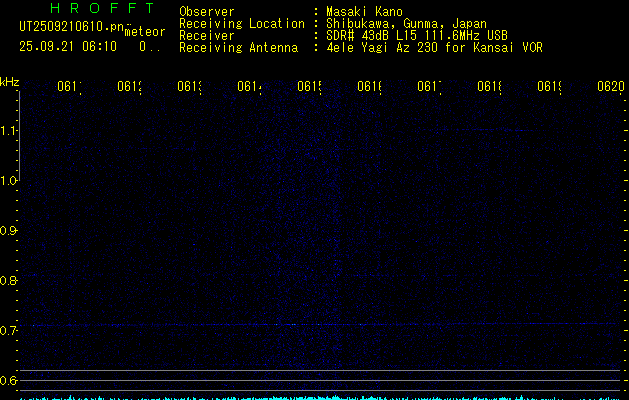
Task: Select SDR# 43dB L15 111.6MHz USB text
Action: tap(417, 36)
